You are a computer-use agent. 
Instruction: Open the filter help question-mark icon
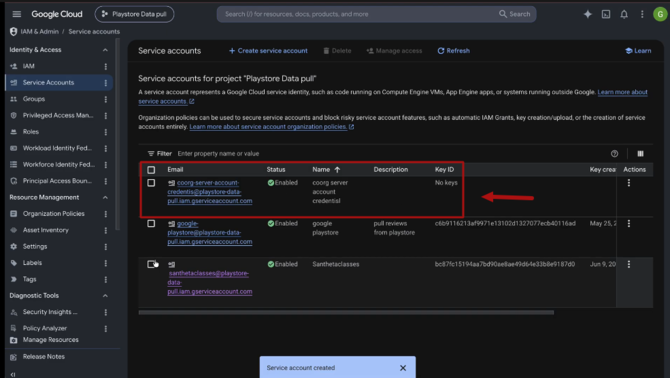tap(614, 154)
